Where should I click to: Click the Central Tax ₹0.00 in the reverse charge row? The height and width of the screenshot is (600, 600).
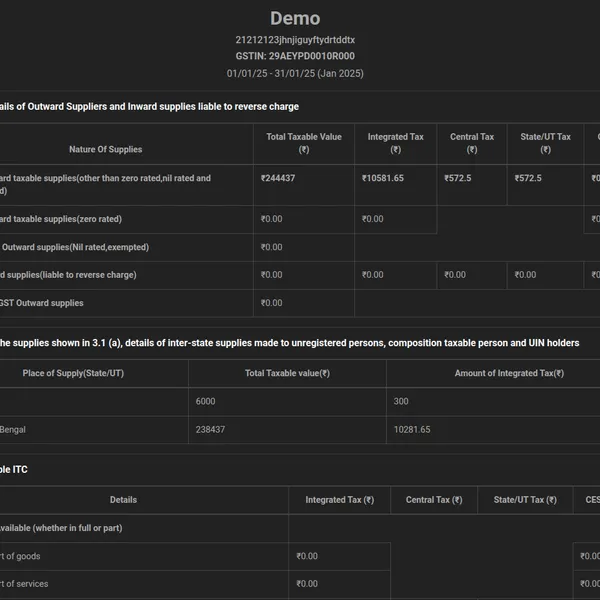(455, 275)
